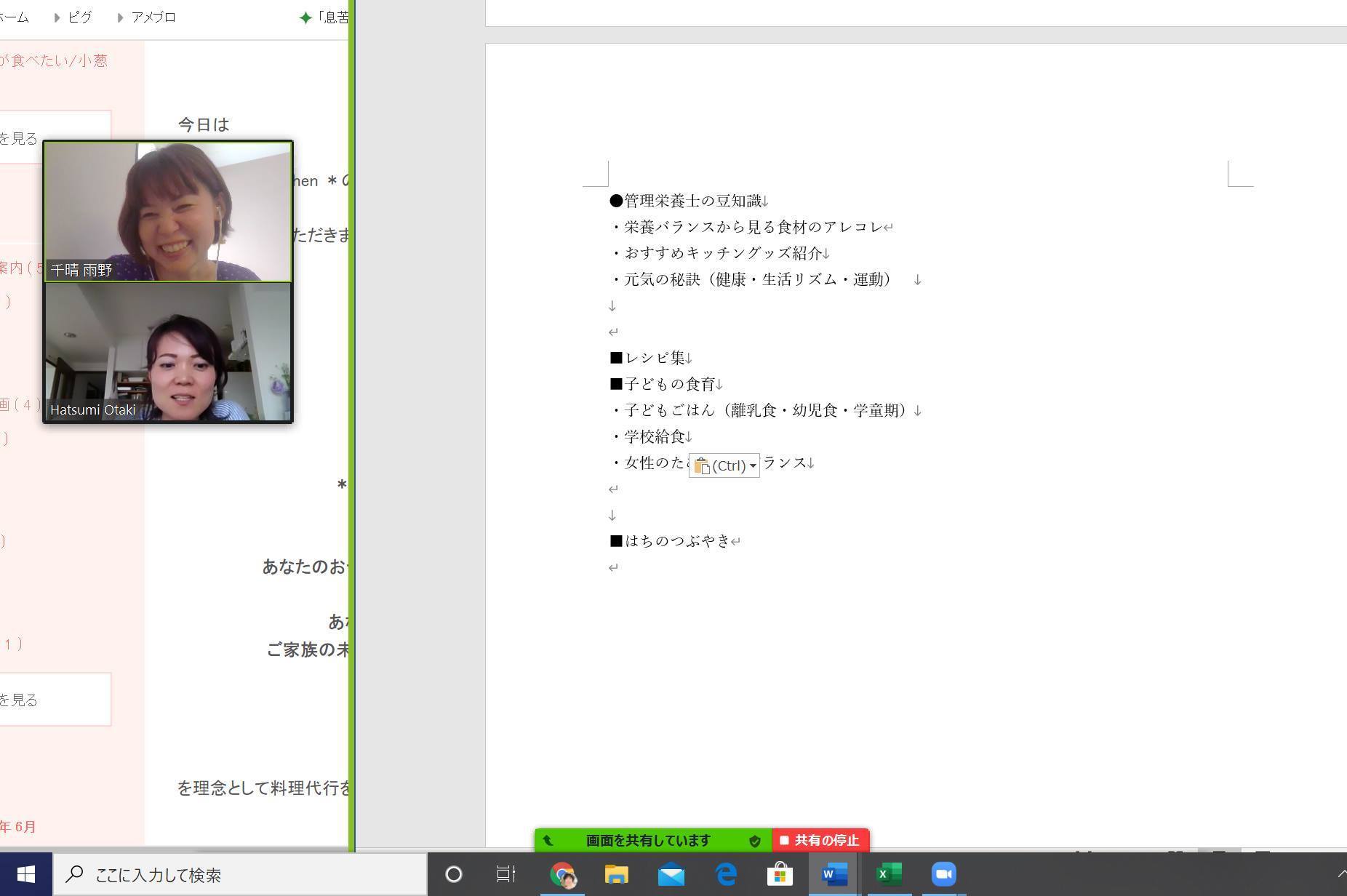Open the Windows Start menu

tap(25, 873)
